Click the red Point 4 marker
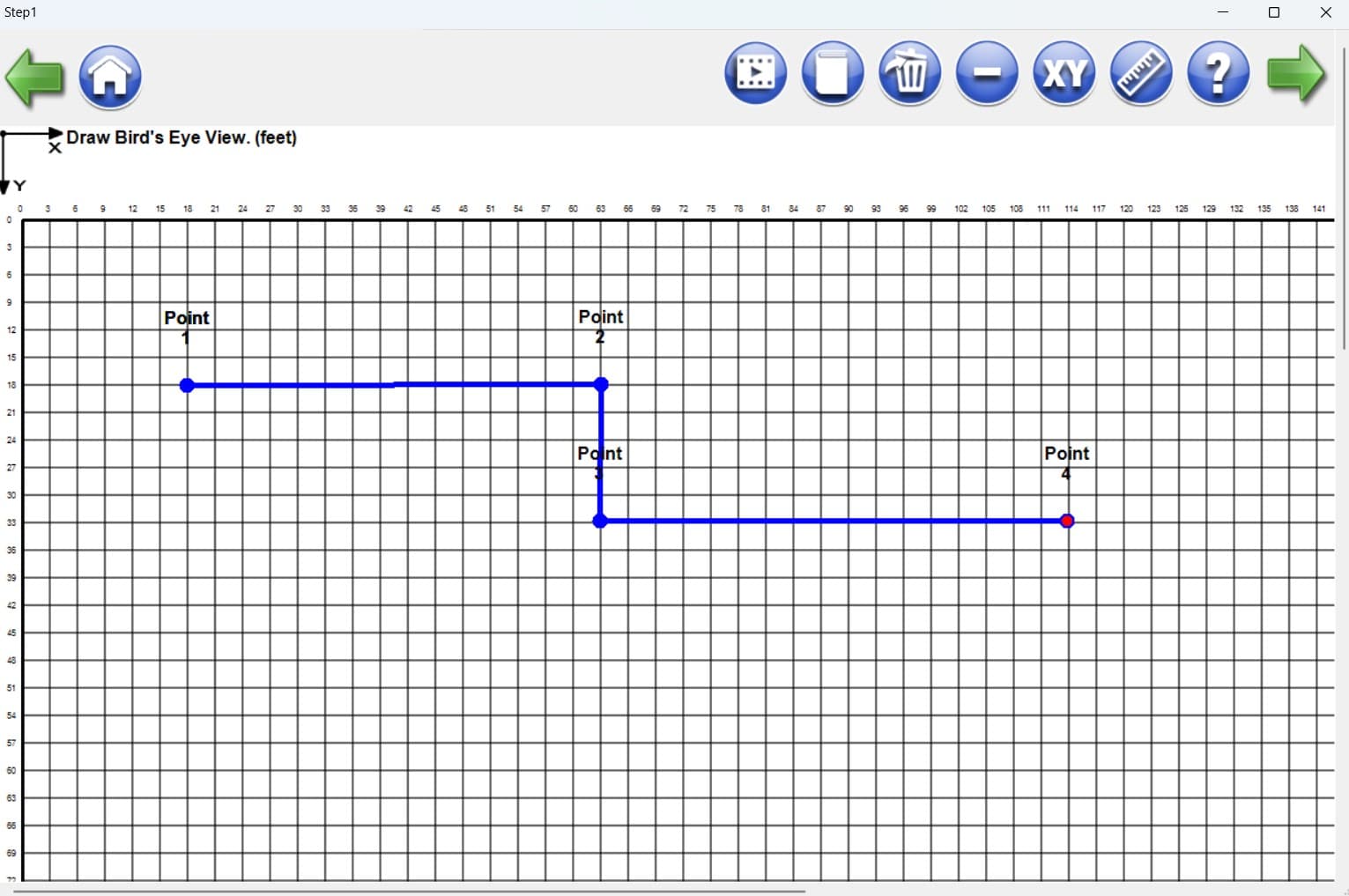Viewport: 1349px width, 896px height. [x=1066, y=521]
